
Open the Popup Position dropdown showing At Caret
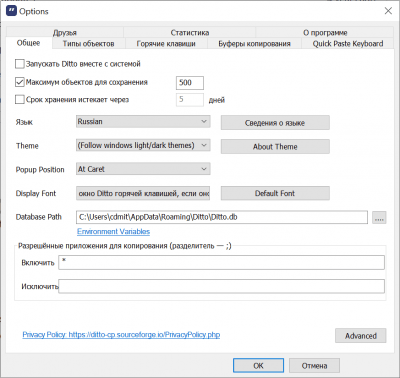point(143,169)
